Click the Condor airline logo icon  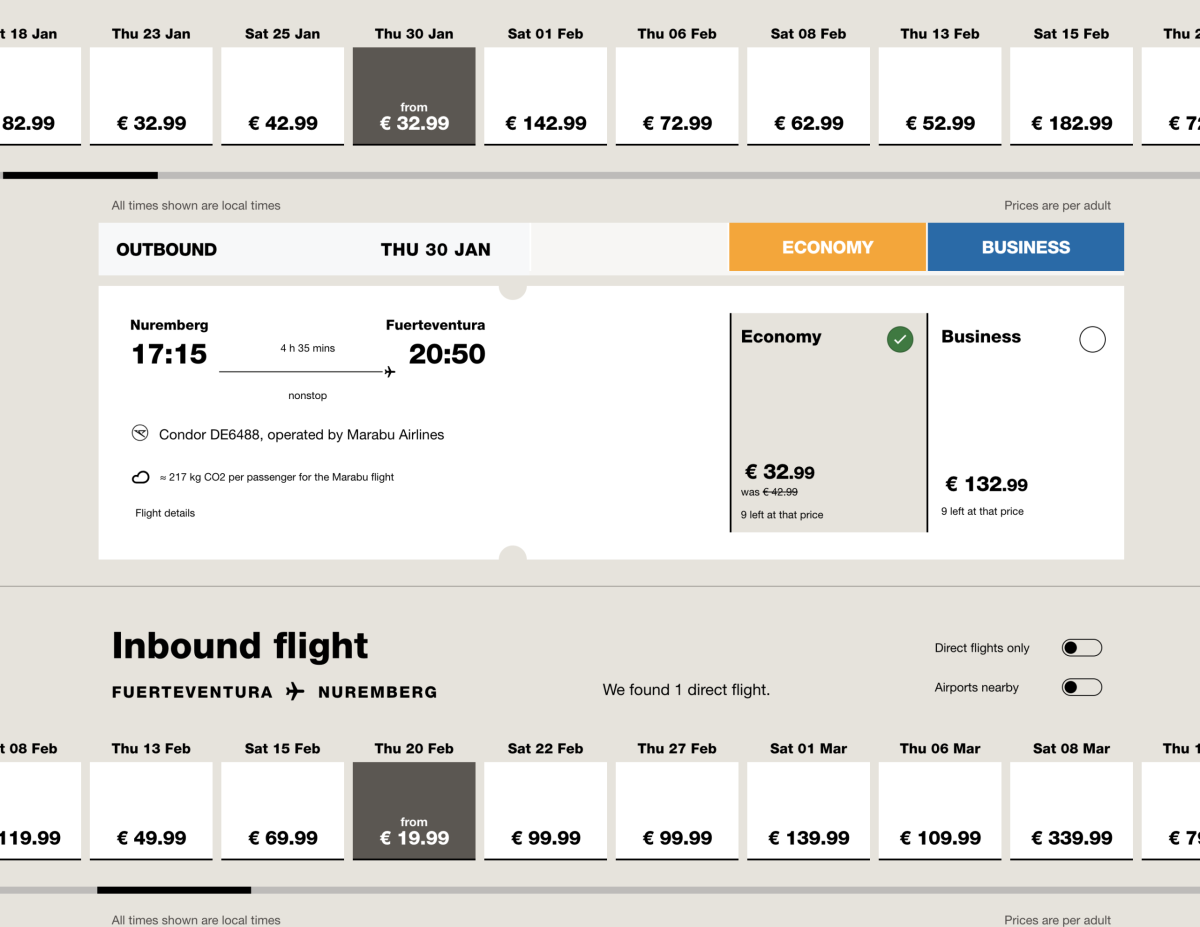point(140,433)
